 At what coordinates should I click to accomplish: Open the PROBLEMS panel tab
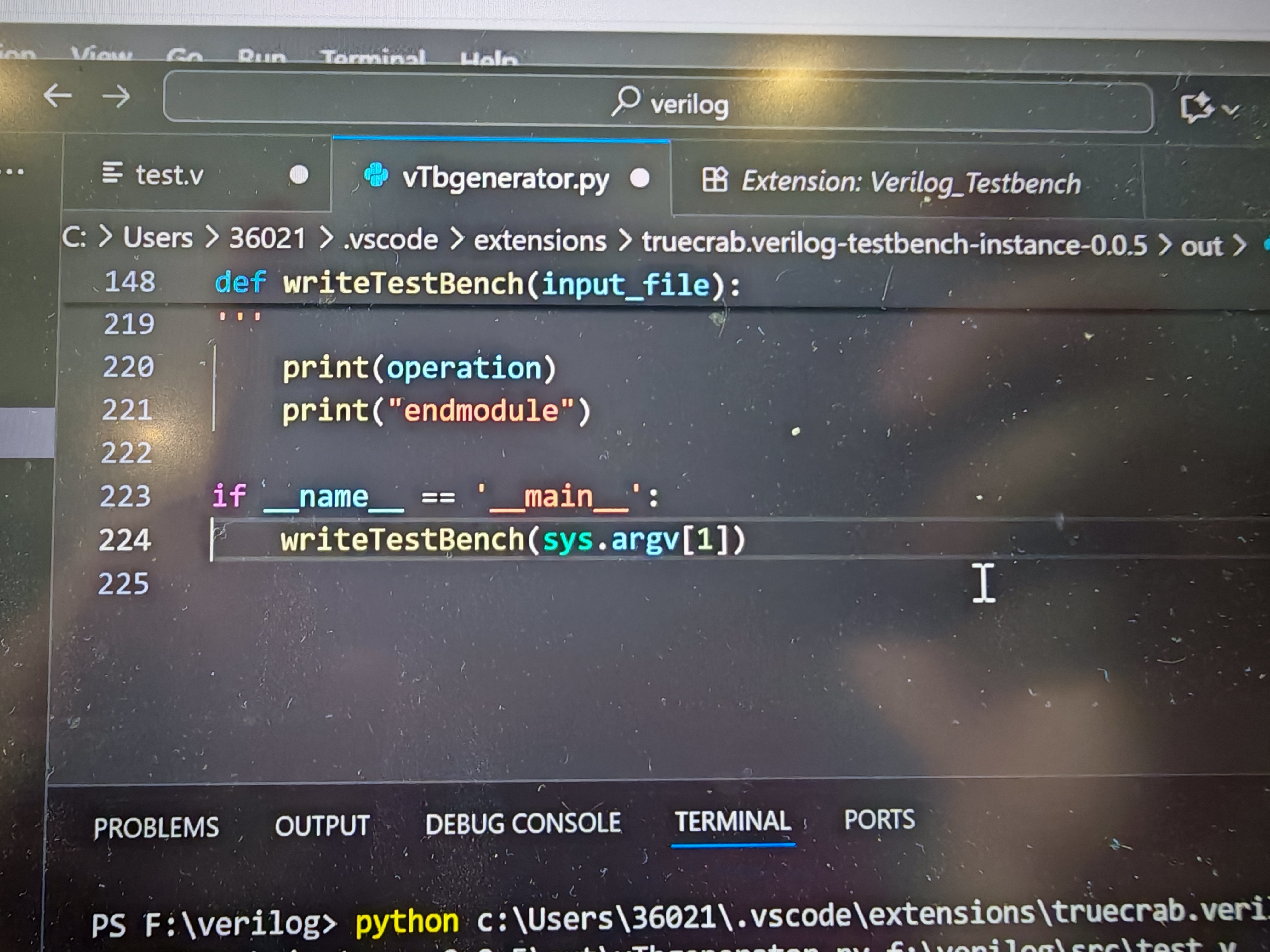(156, 828)
